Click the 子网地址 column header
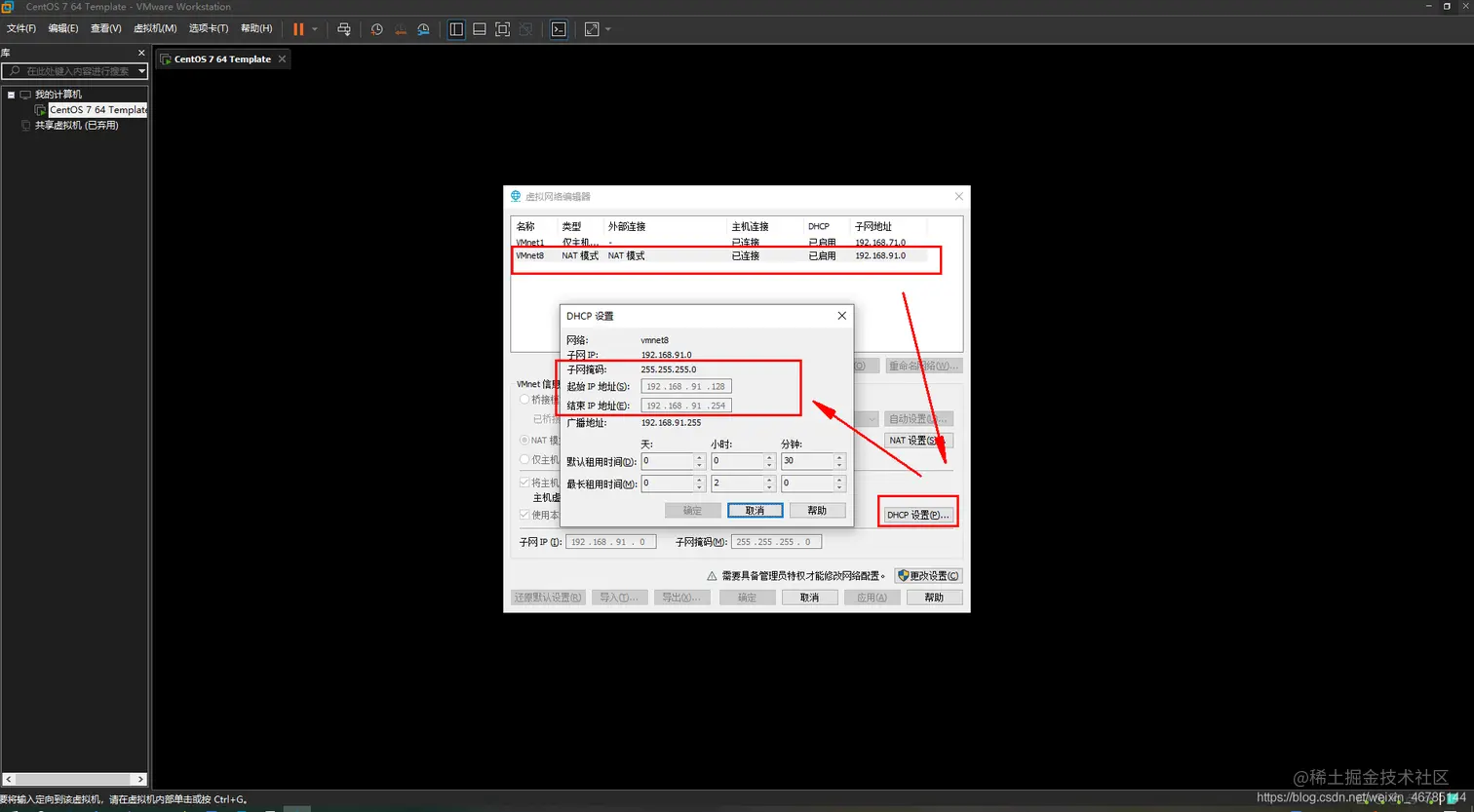This screenshot has width=1474, height=812. [873, 226]
